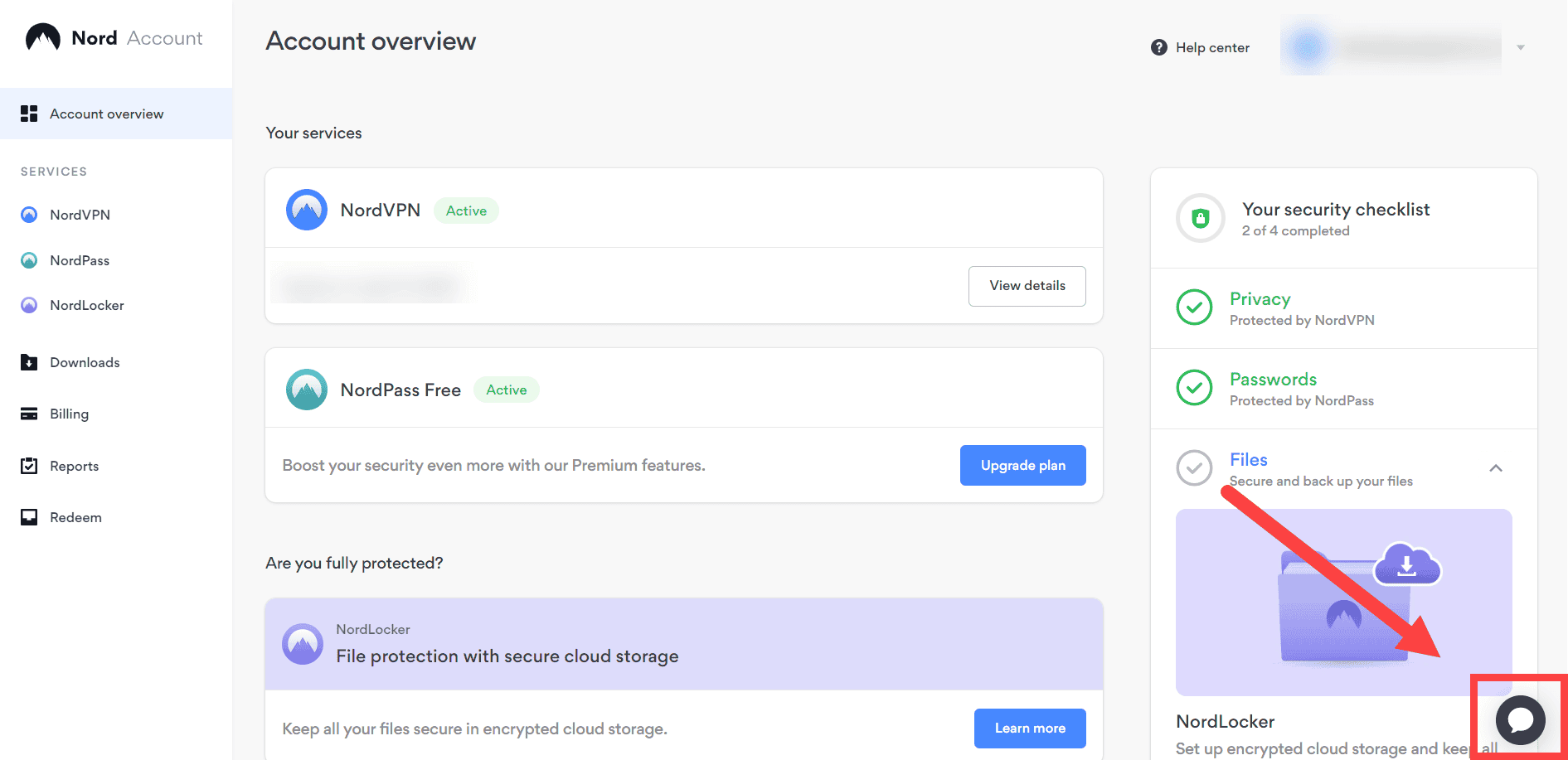Click the Help center question mark icon
1568x760 pixels.
pos(1159,47)
